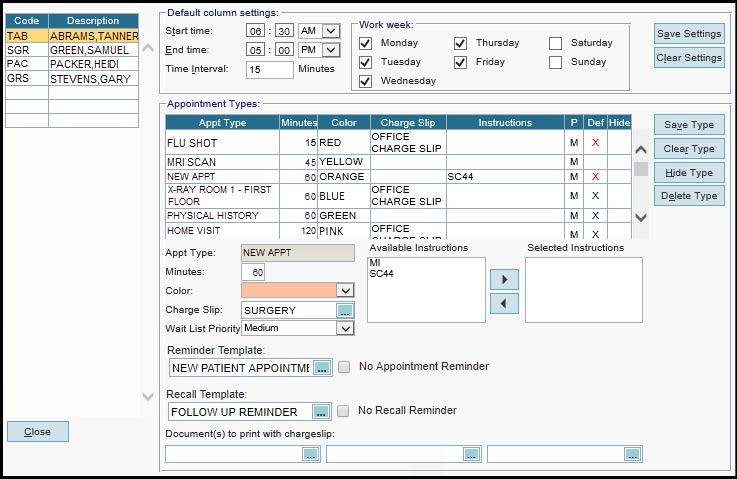
Task: Browse for third chargeslip print document
Action: [x=632, y=454]
